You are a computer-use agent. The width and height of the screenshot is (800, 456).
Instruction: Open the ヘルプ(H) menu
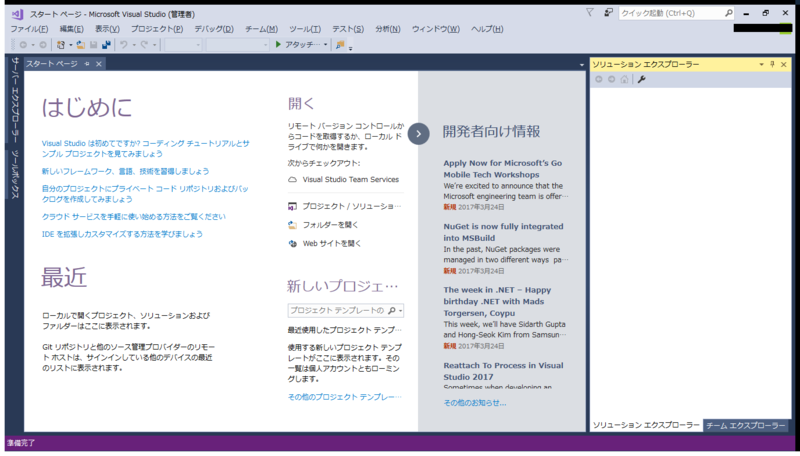pyautogui.click(x=487, y=29)
